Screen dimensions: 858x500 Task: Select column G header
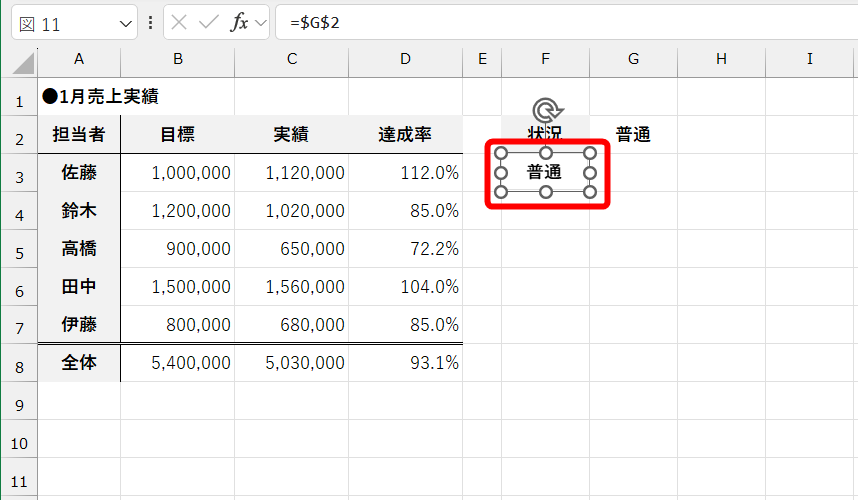[x=634, y=60]
